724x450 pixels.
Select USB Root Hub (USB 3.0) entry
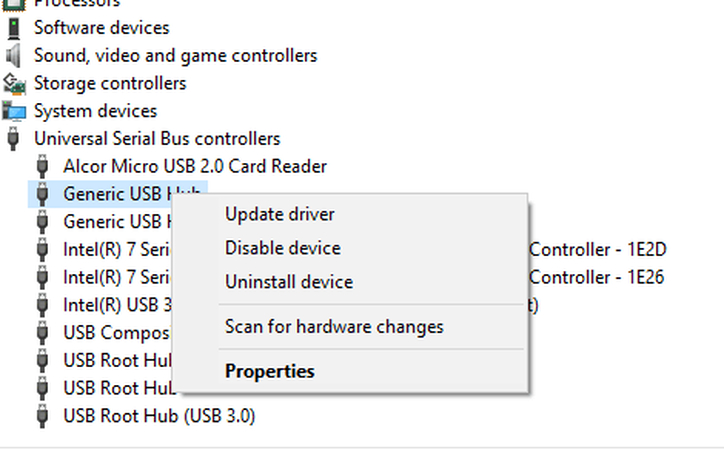click(x=159, y=415)
